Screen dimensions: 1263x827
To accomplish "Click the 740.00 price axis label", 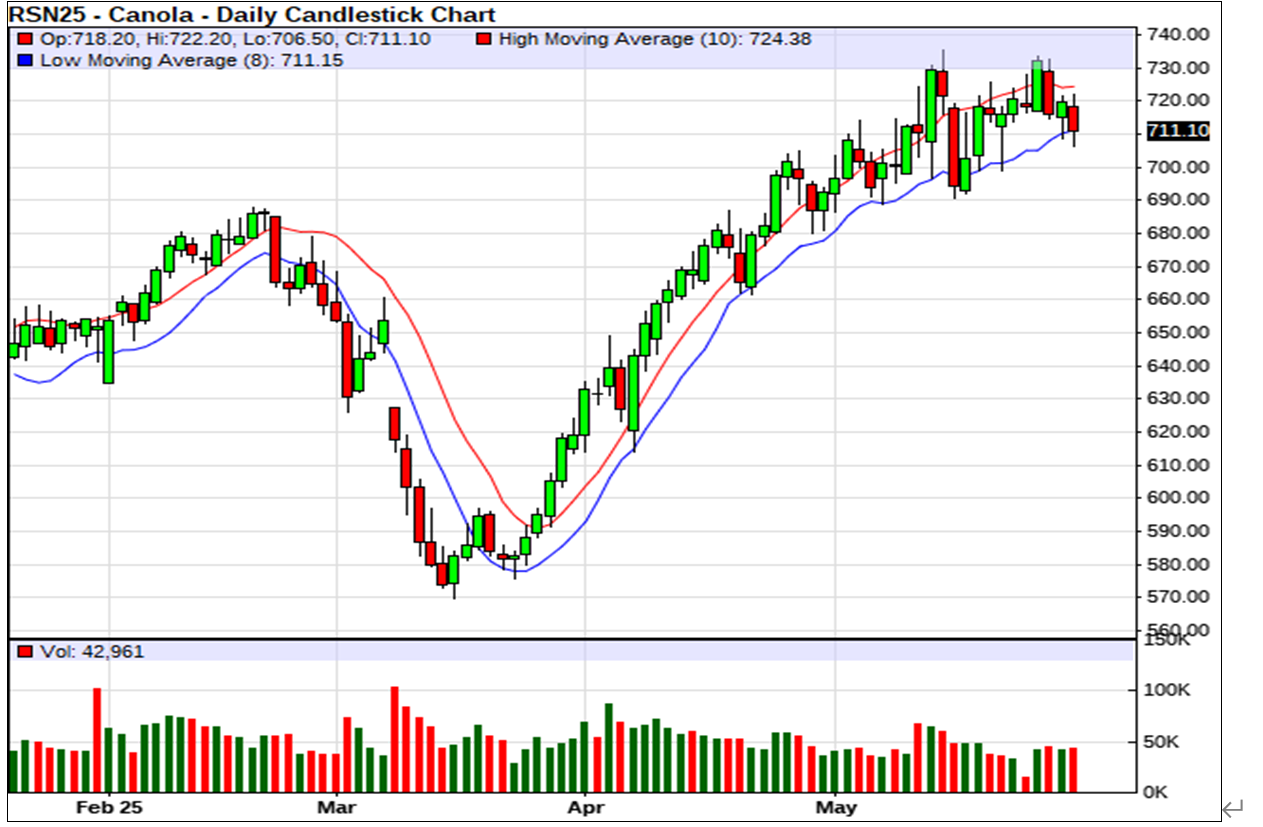I will [x=1178, y=35].
